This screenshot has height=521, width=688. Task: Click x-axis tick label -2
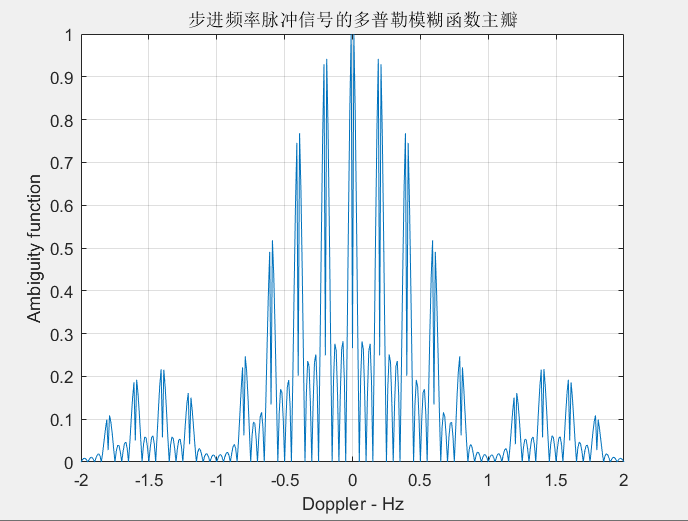(81, 480)
